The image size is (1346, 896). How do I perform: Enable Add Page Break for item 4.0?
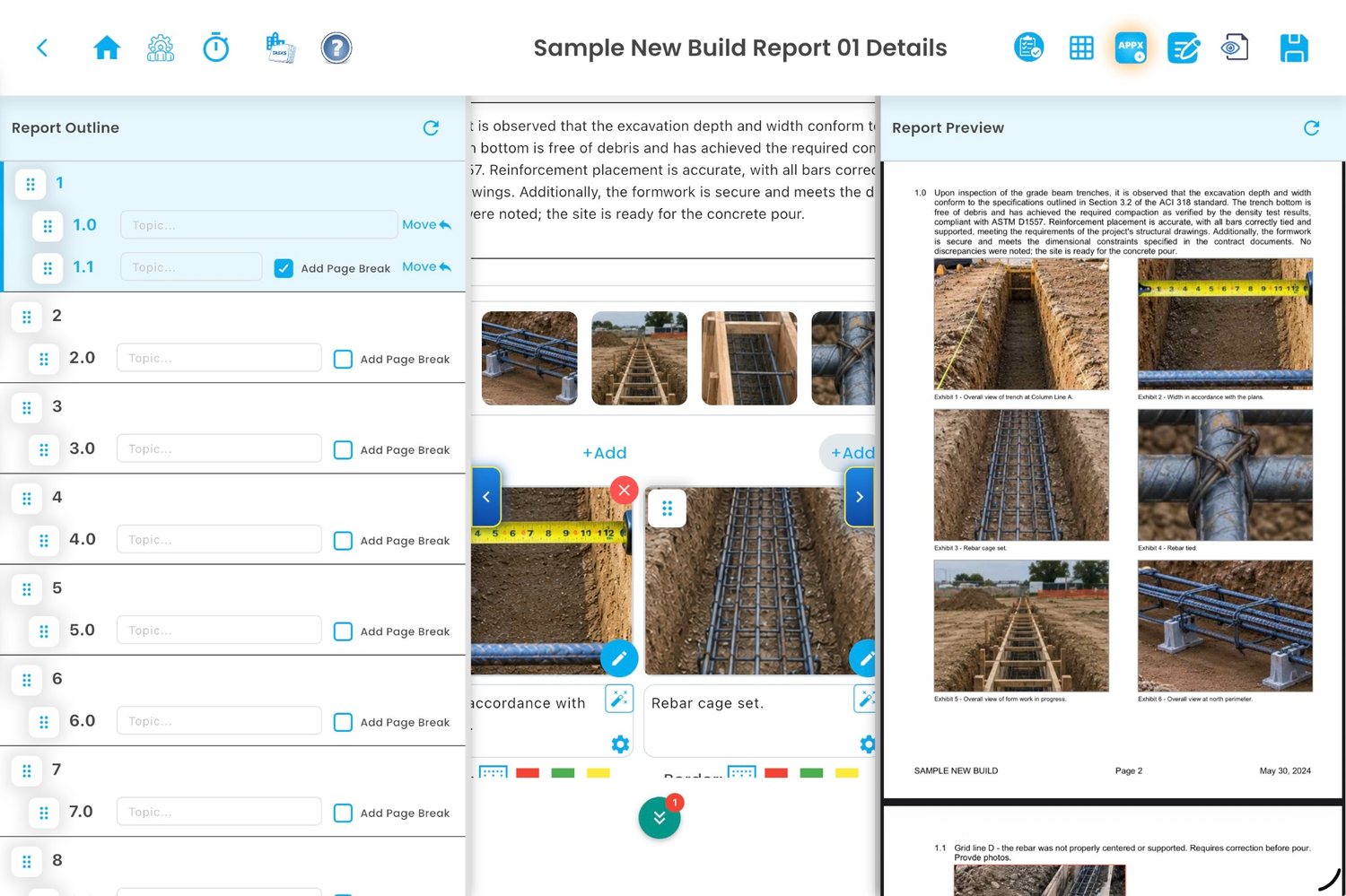coord(343,540)
